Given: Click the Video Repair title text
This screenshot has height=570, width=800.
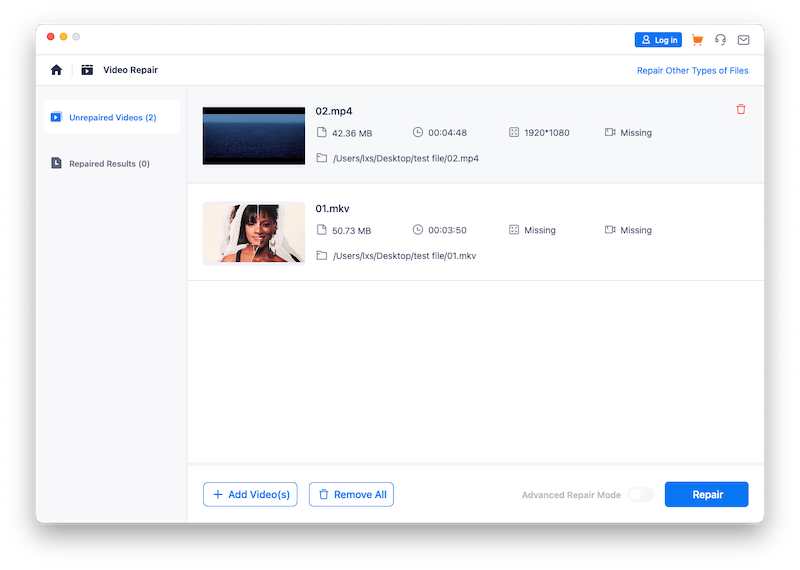Looking at the screenshot, I should pos(131,70).
